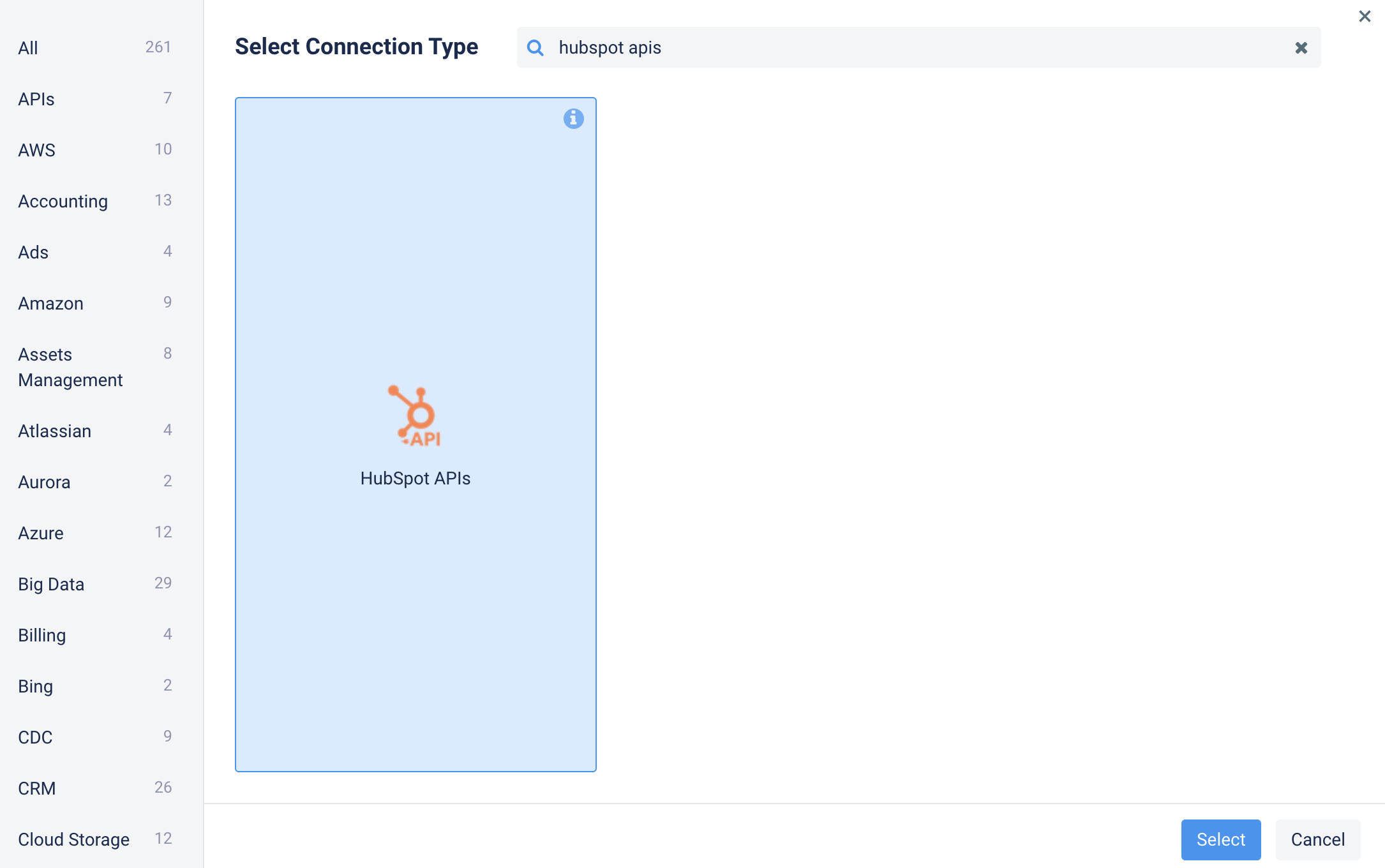Click the 'HubSpot APIs' card label
Viewport: 1385px width, 868px height.
click(x=415, y=479)
